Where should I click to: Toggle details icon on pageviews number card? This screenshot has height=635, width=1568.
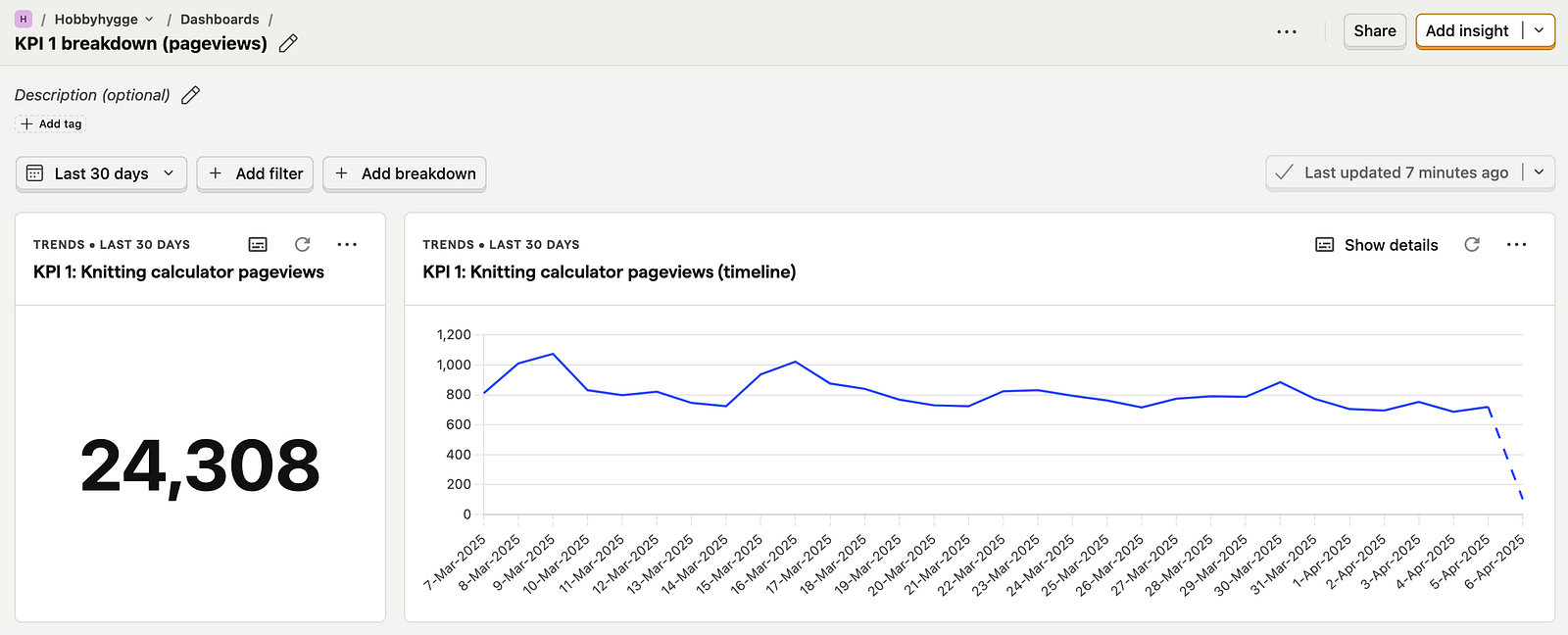click(258, 244)
